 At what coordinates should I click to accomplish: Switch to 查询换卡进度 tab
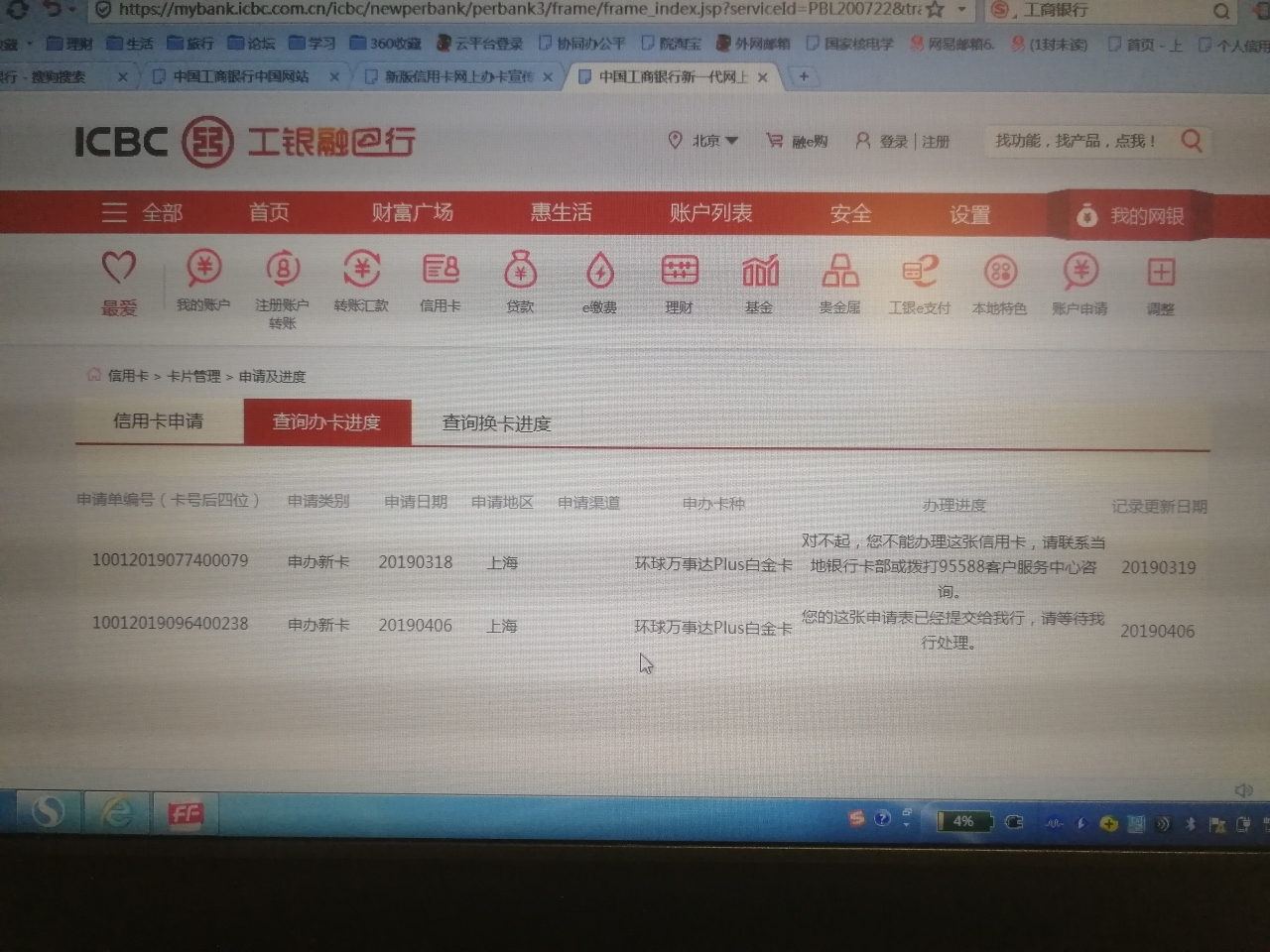[x=496, y=423]
